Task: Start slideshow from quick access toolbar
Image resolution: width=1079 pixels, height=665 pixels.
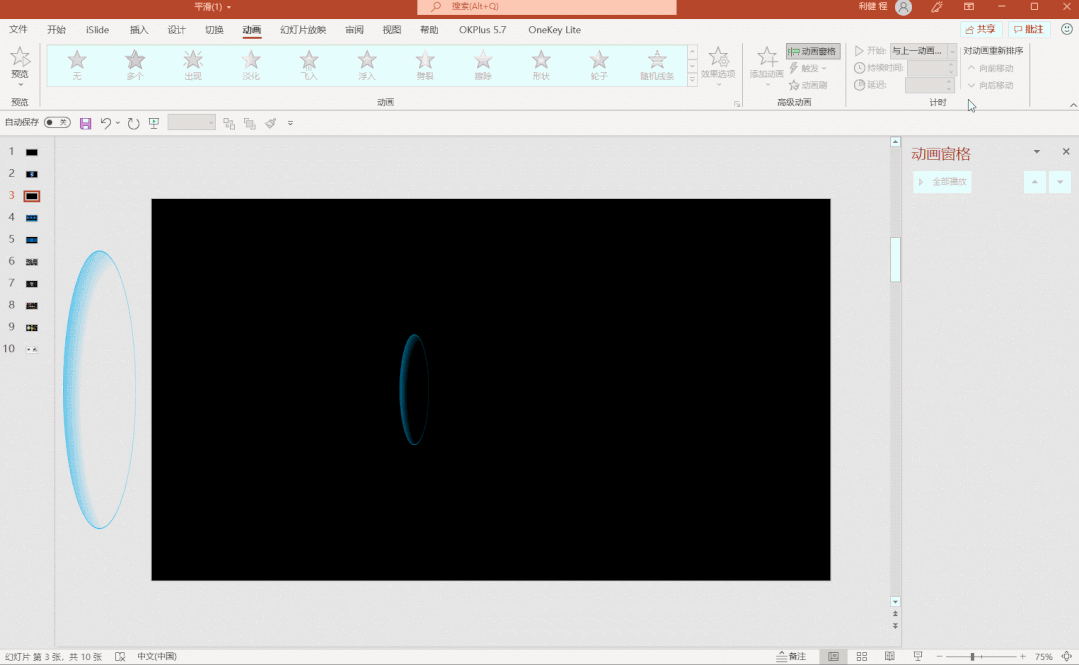Action: coord(154,123)
